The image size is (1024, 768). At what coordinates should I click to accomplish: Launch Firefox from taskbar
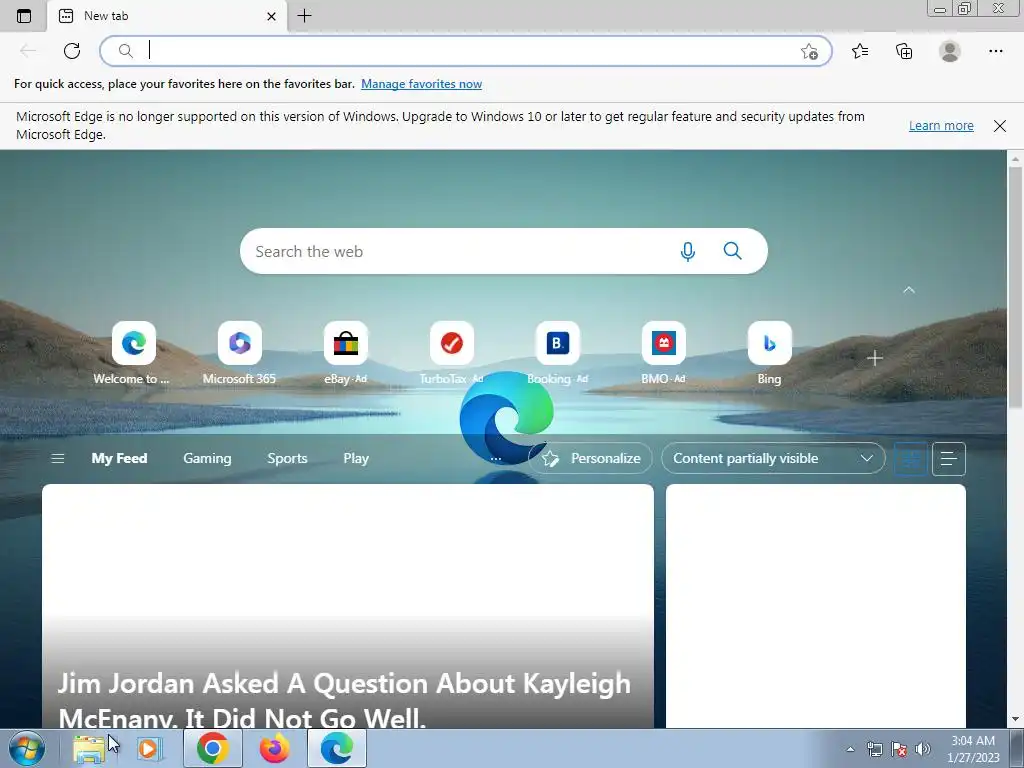(274, 748)
